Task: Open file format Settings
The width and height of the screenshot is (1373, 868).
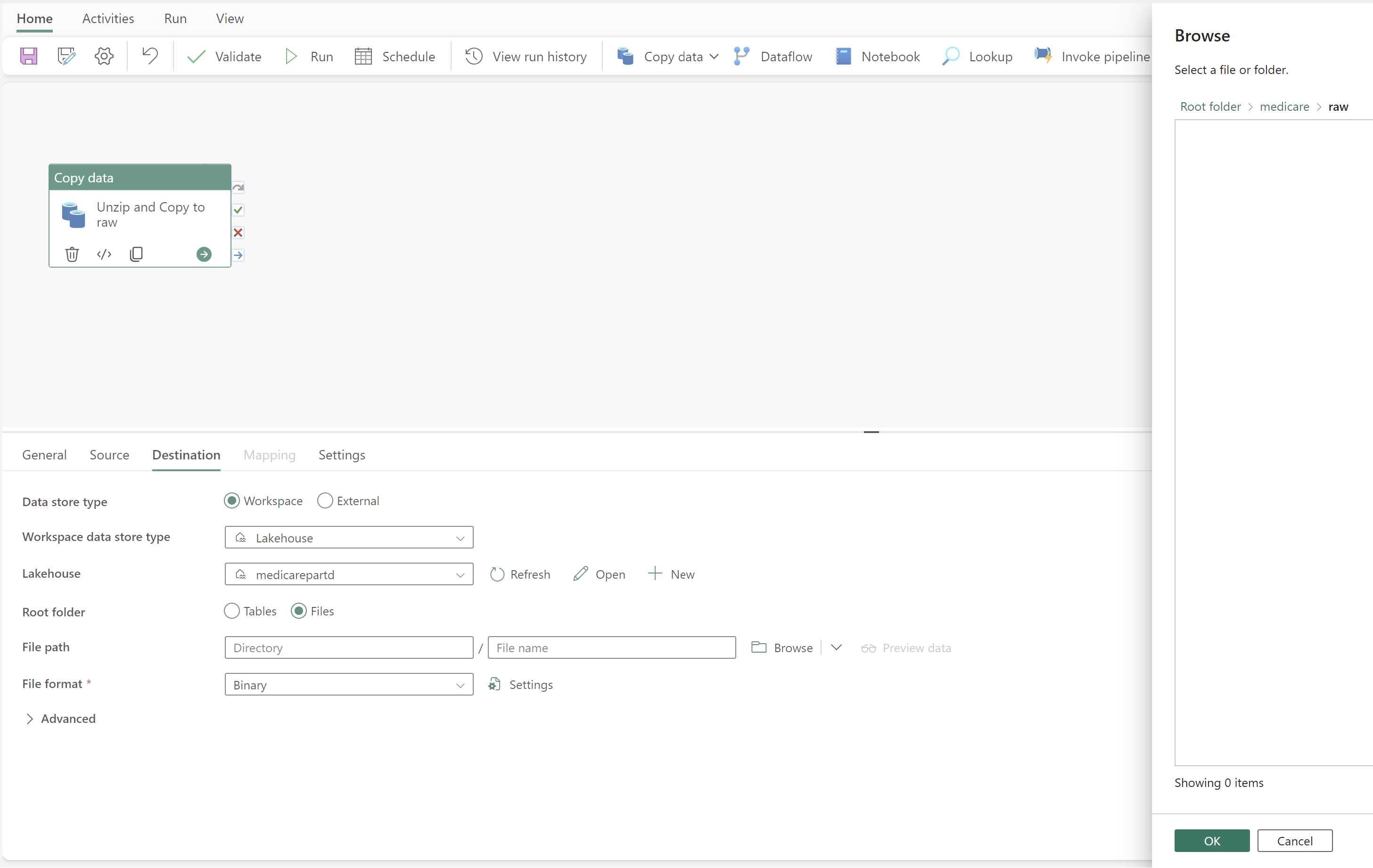Action: click(520, 685)
